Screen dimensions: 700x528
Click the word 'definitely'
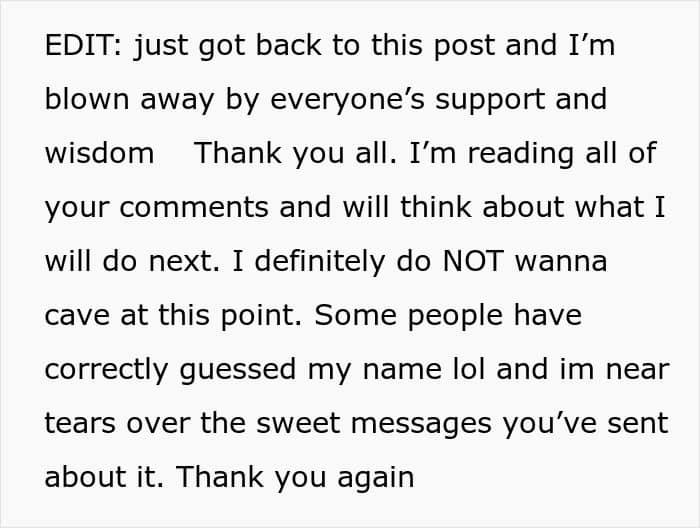point(320,261)
